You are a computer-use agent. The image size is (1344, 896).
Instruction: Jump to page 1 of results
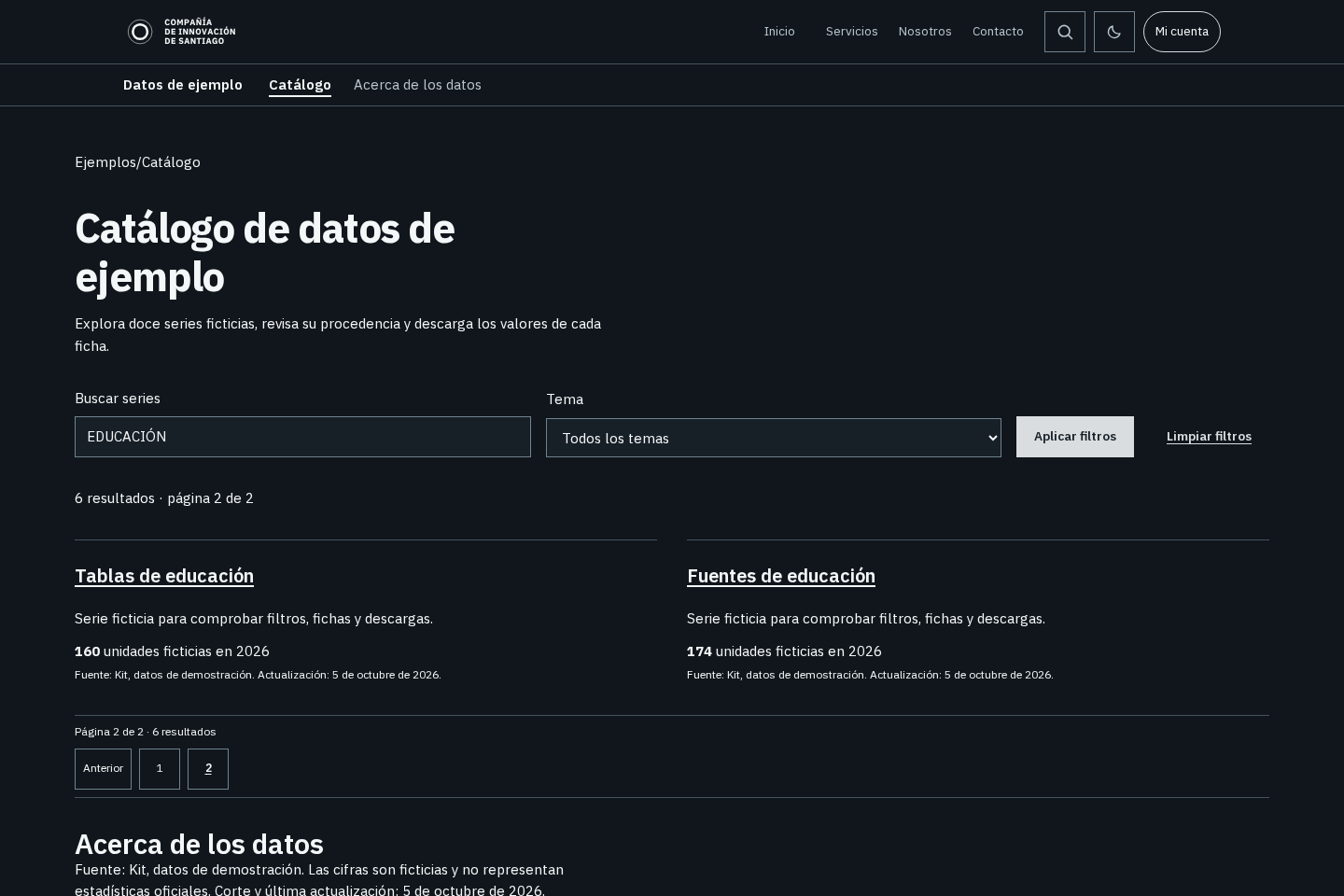[160, 769]
